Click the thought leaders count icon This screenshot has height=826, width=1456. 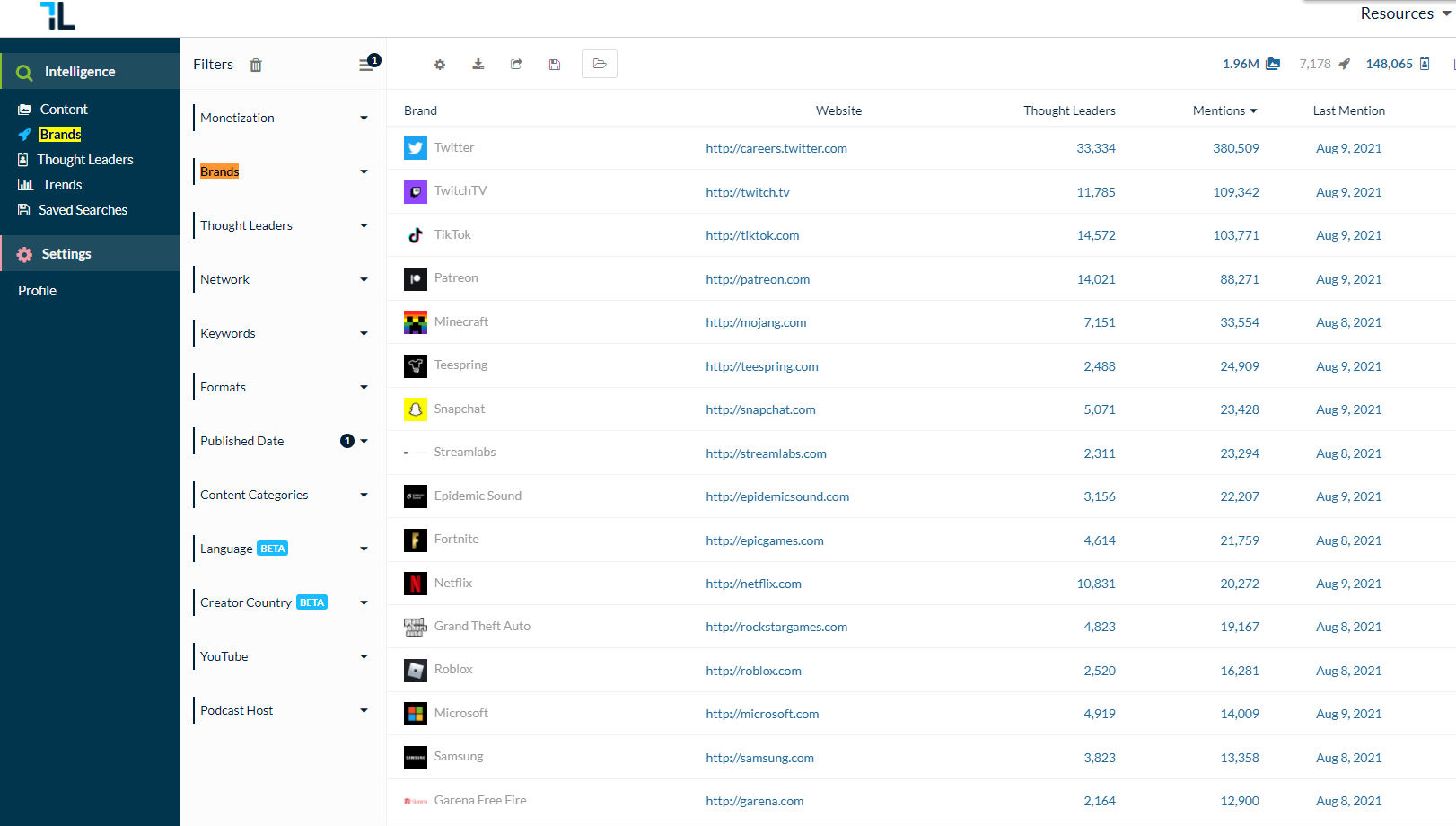tap(1425, 64)
